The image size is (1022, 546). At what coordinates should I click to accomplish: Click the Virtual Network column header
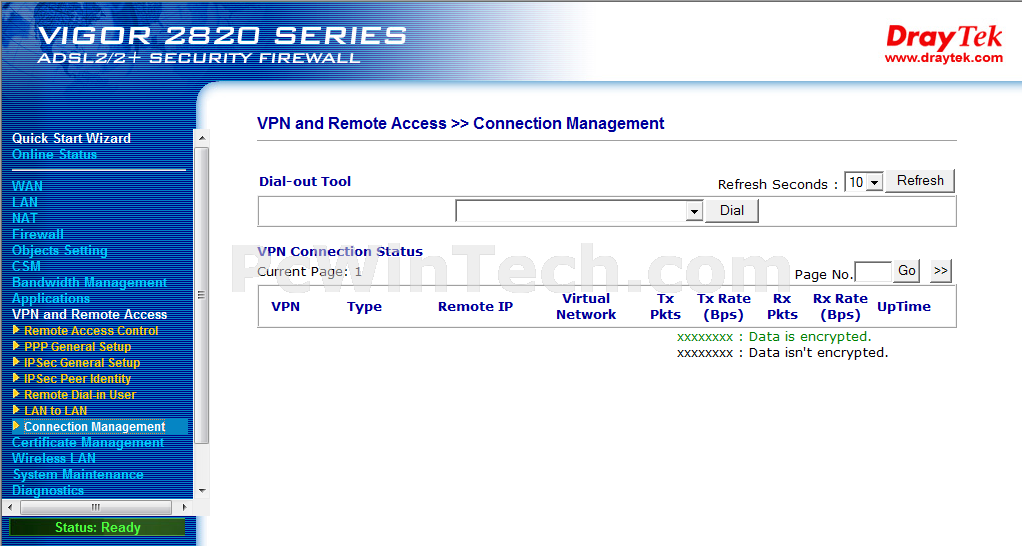point(586,306)
